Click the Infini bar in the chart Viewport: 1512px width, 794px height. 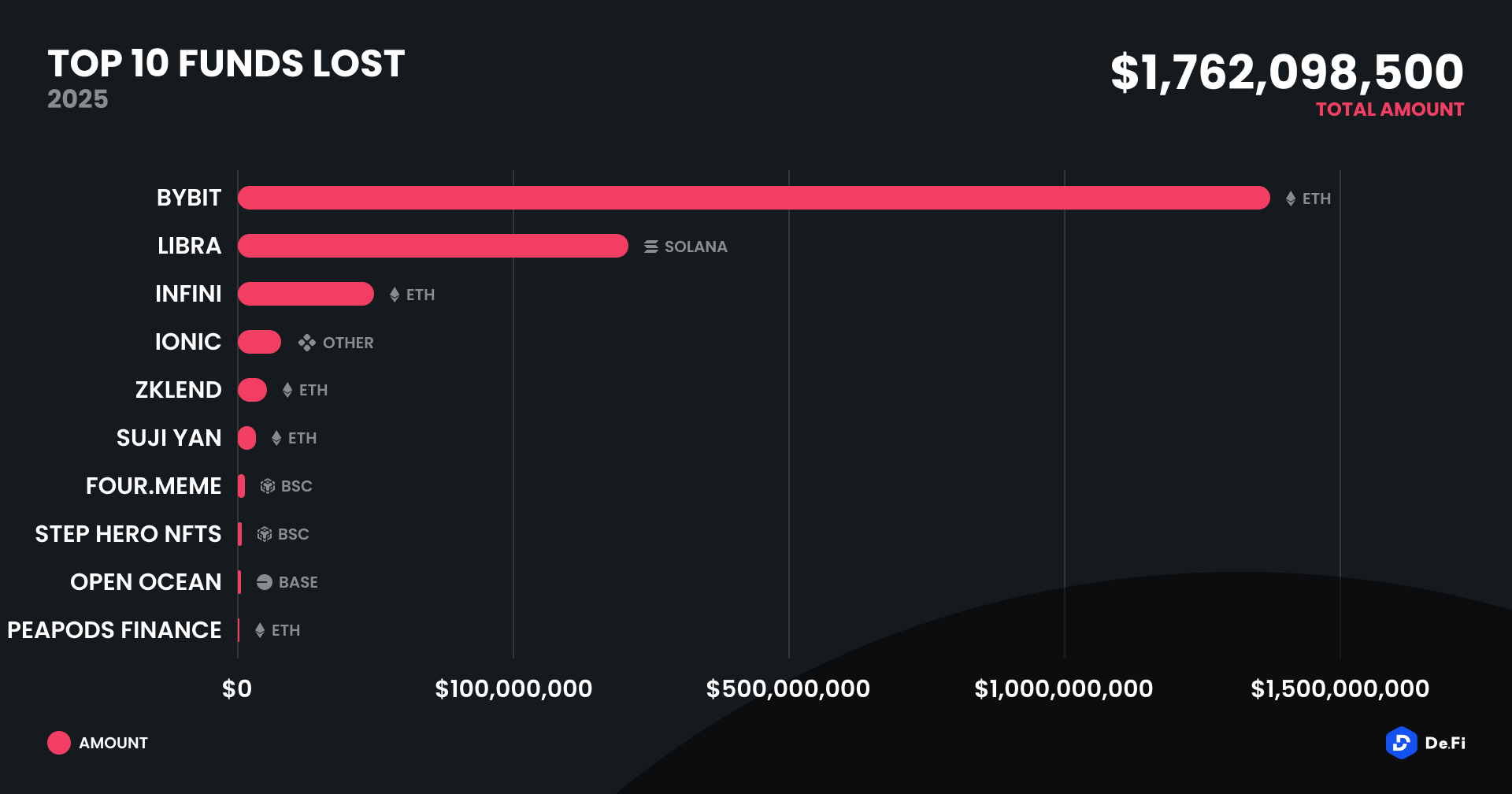[306, 294]
